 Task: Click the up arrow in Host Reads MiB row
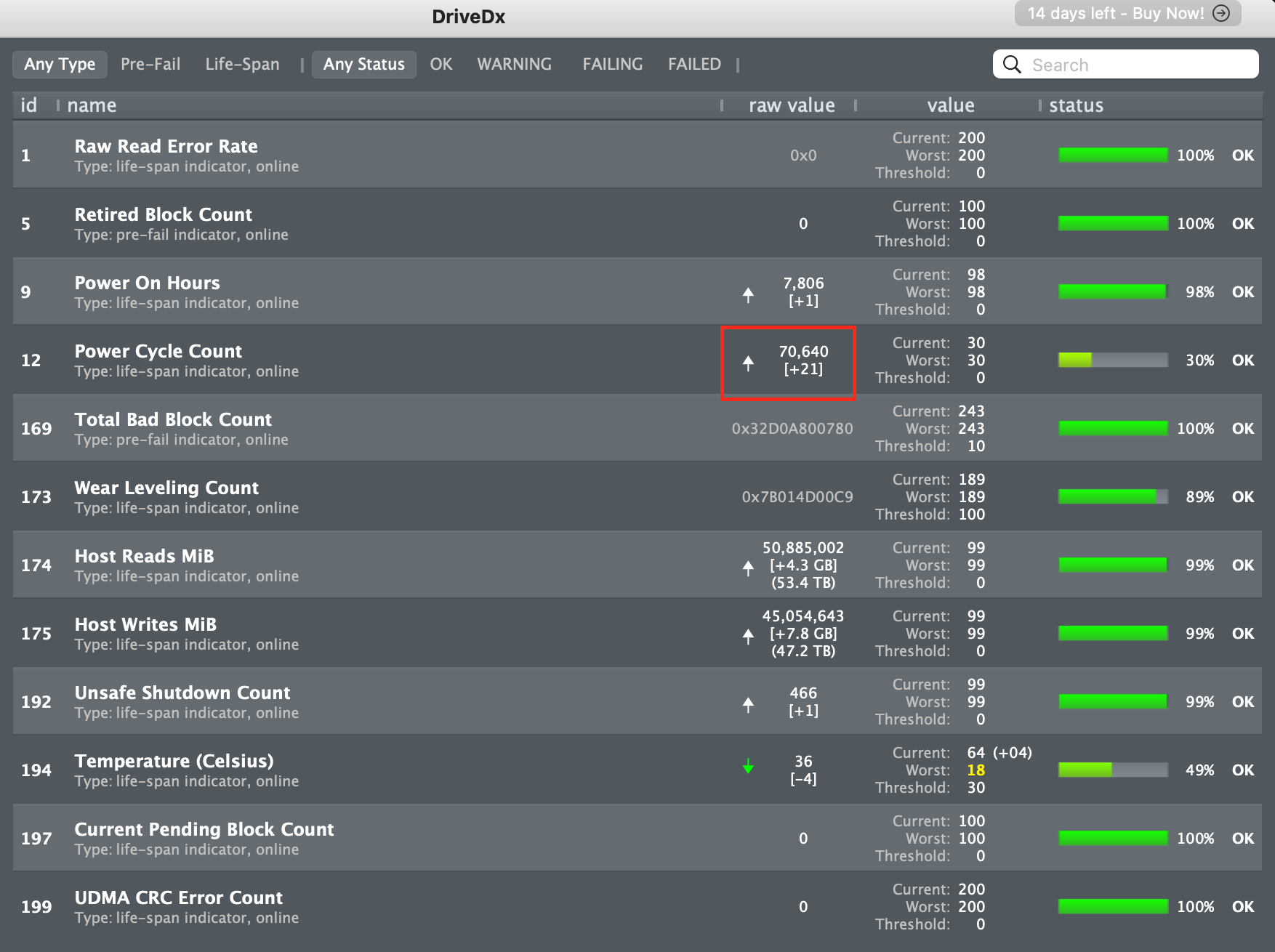tap(748, 568)
